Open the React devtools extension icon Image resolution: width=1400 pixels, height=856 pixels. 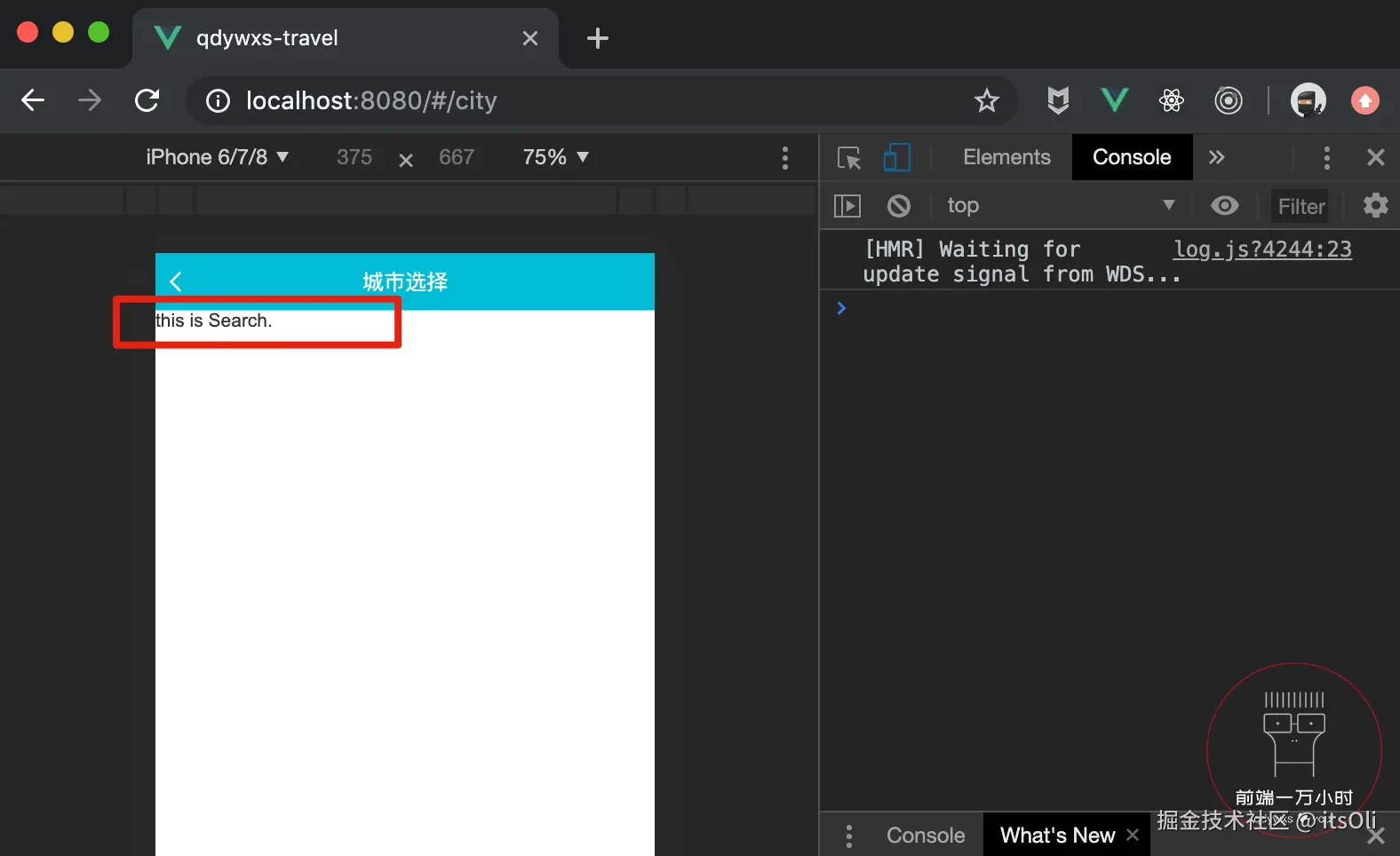pos(1172,100)
